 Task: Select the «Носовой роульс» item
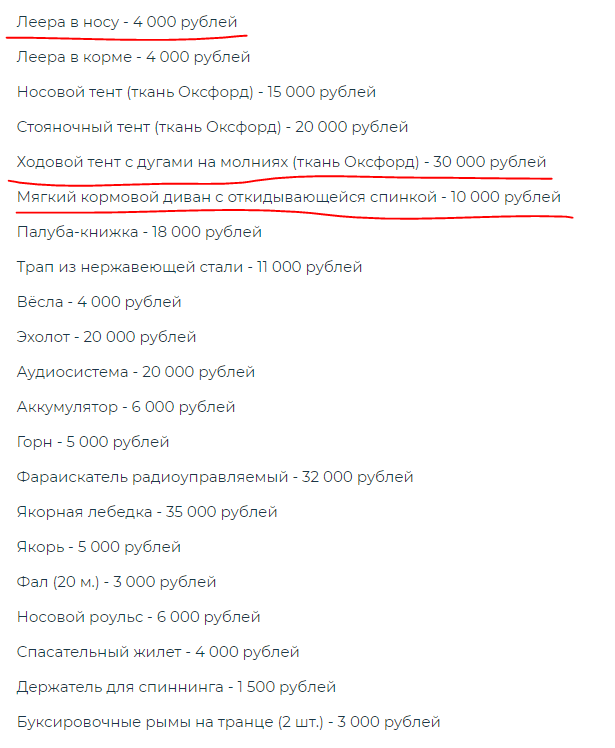138,617
